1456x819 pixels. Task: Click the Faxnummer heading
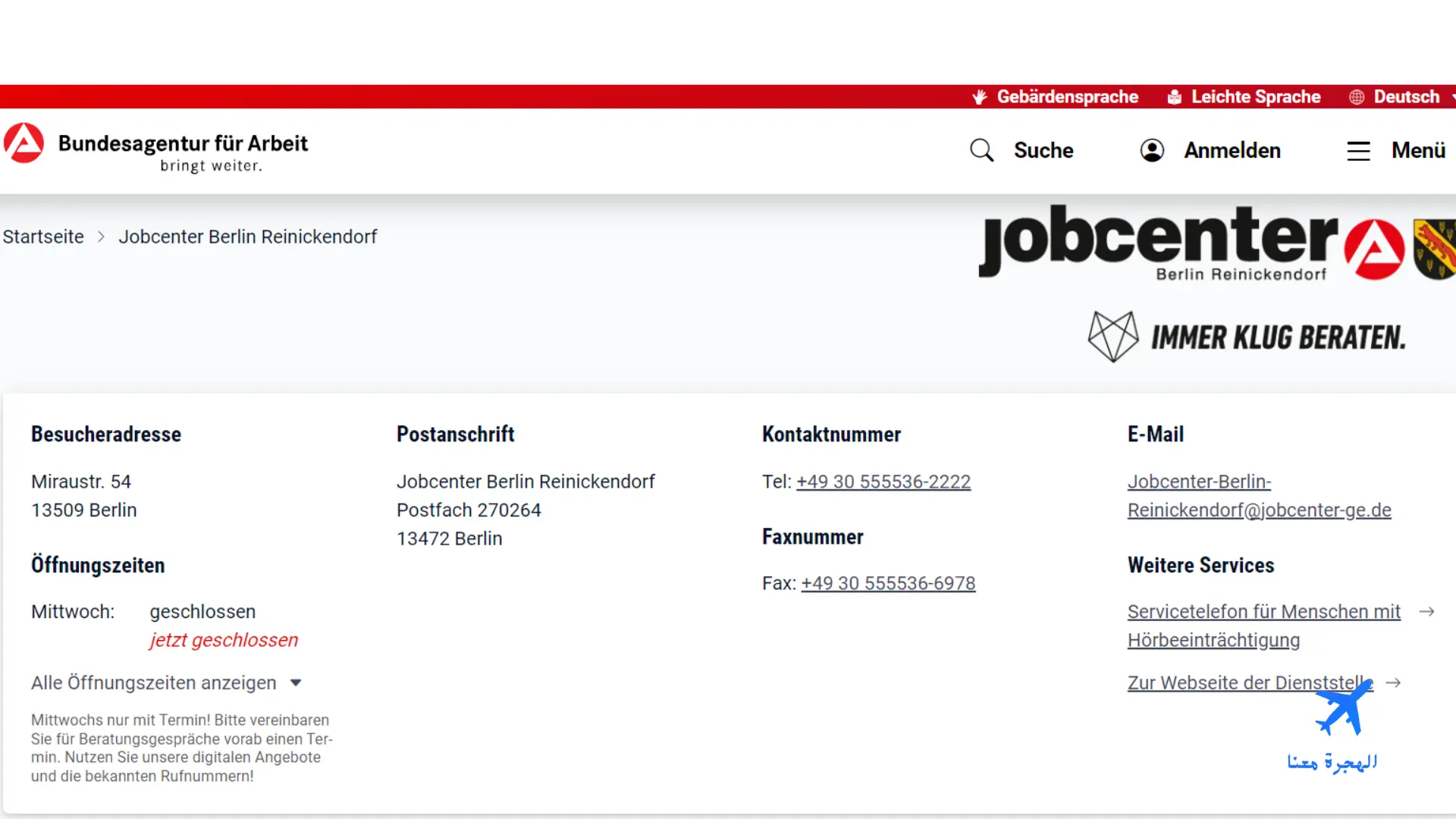[x=812, y=536]
